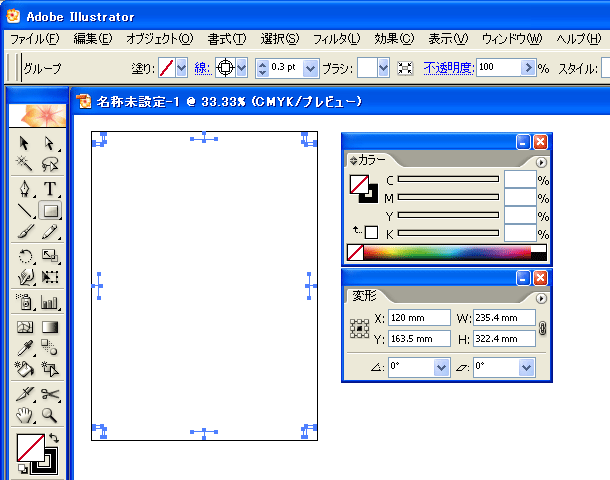610x480 pixels.
Task: Select the Hand tool
Action: (25, 415)
